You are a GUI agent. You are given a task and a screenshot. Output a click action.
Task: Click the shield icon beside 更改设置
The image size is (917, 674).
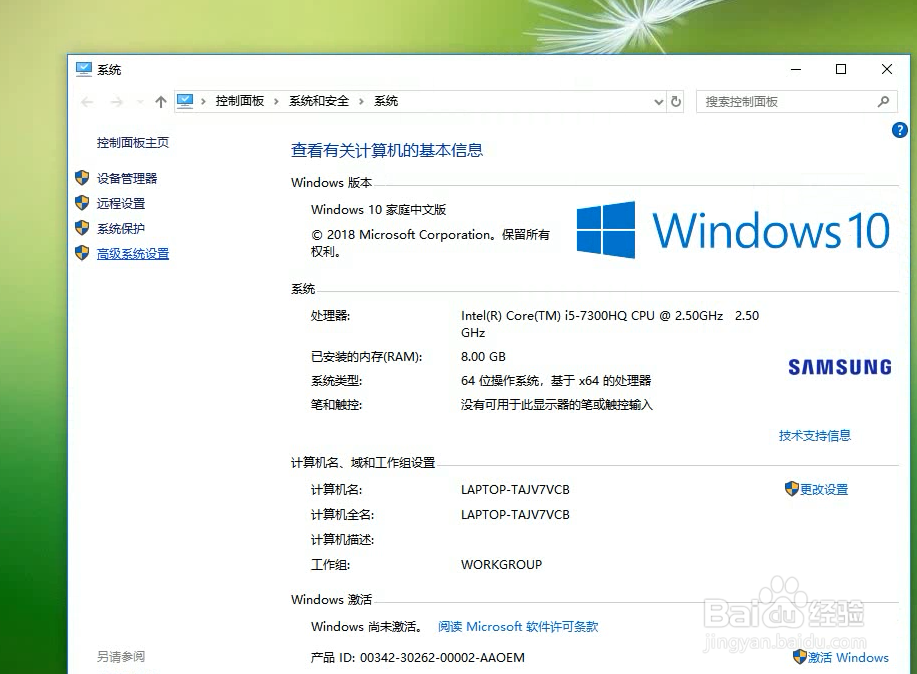pyautogui.click(x=791, y=489)
